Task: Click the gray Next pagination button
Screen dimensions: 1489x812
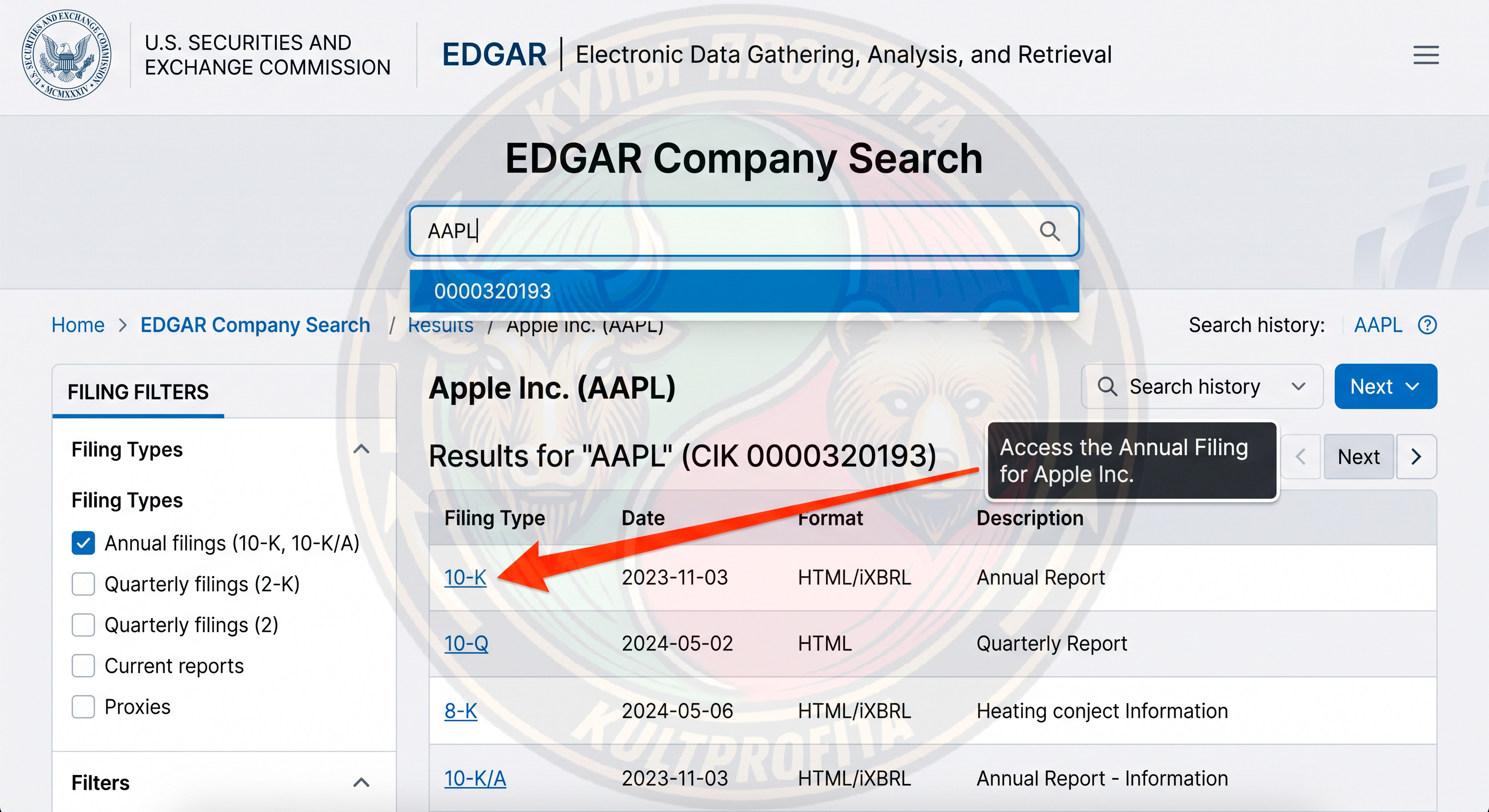Action: pos(1358,457)
